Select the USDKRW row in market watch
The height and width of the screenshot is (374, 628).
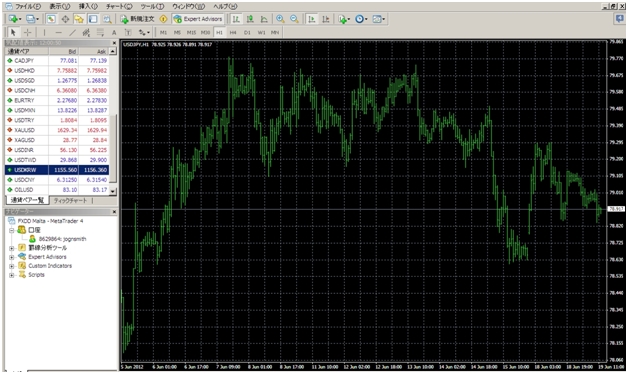point(57,170)
